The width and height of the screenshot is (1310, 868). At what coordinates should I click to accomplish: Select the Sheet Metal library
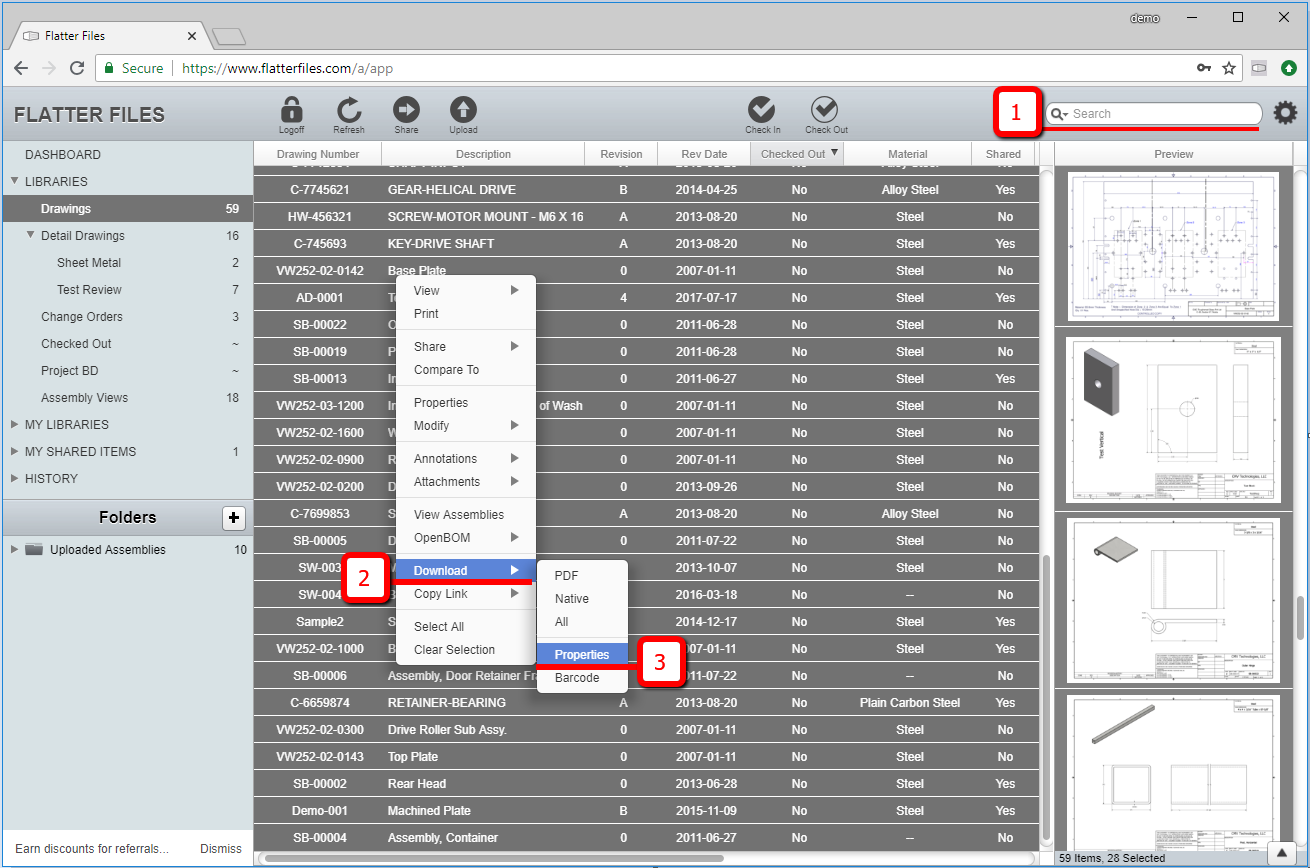127,263
